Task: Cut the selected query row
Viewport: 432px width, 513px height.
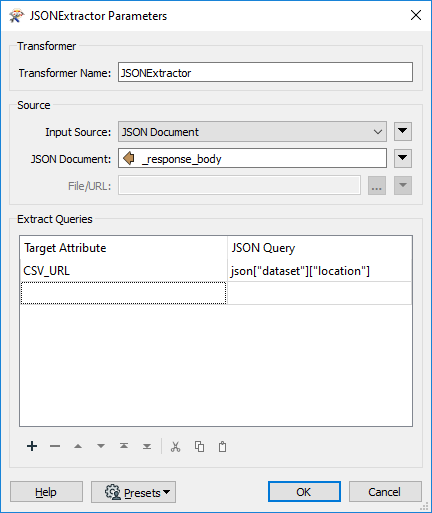Action: [x=176, y=447]
